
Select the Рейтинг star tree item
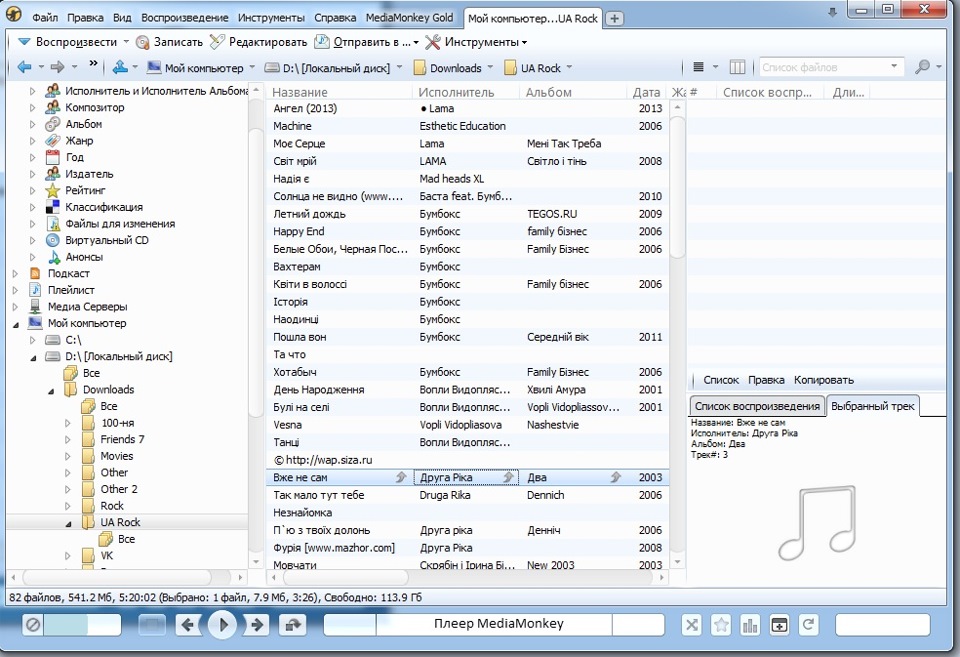[75, 190]
